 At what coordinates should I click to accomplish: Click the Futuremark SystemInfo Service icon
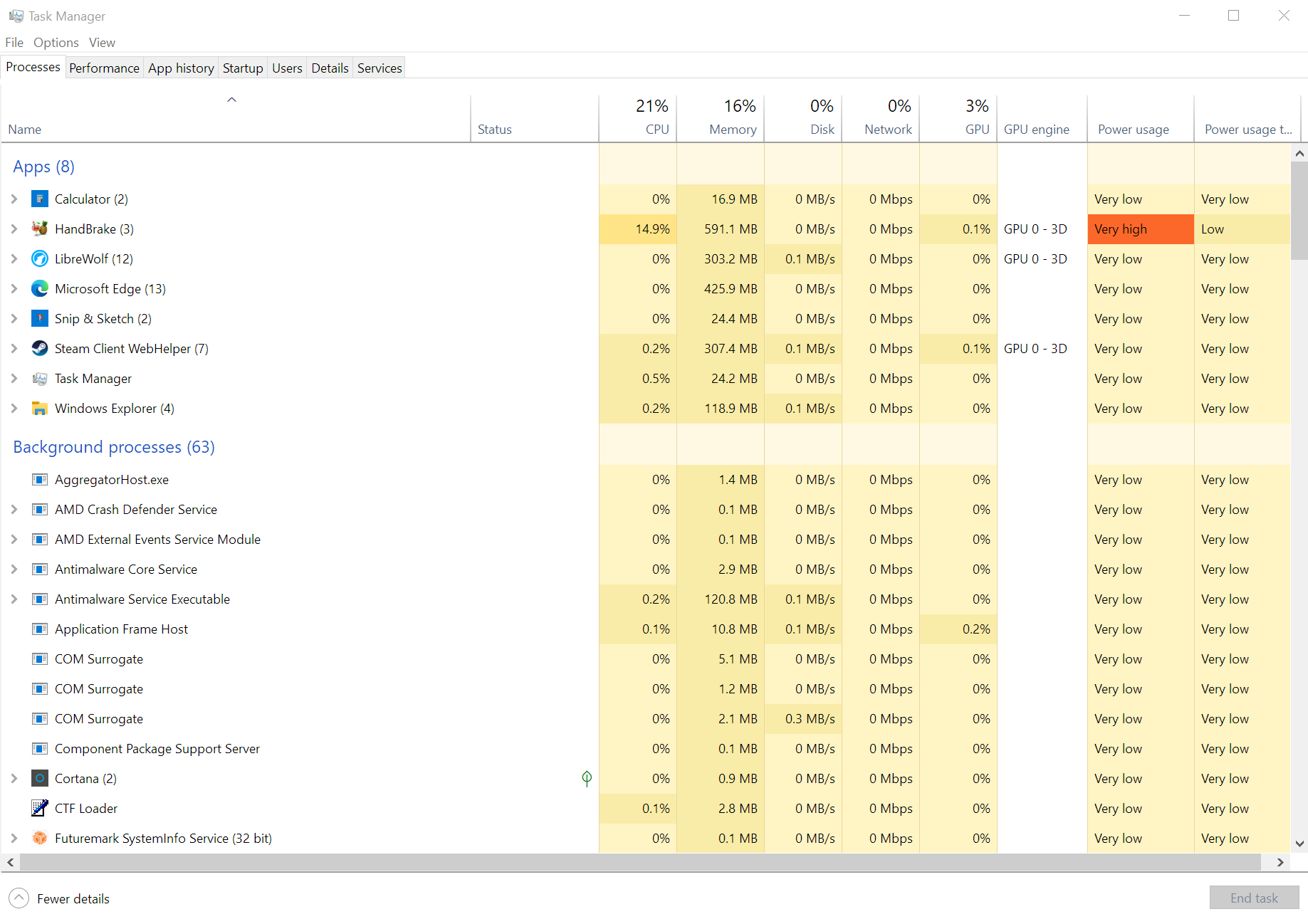pyautogui.click(x=40, y=839)
